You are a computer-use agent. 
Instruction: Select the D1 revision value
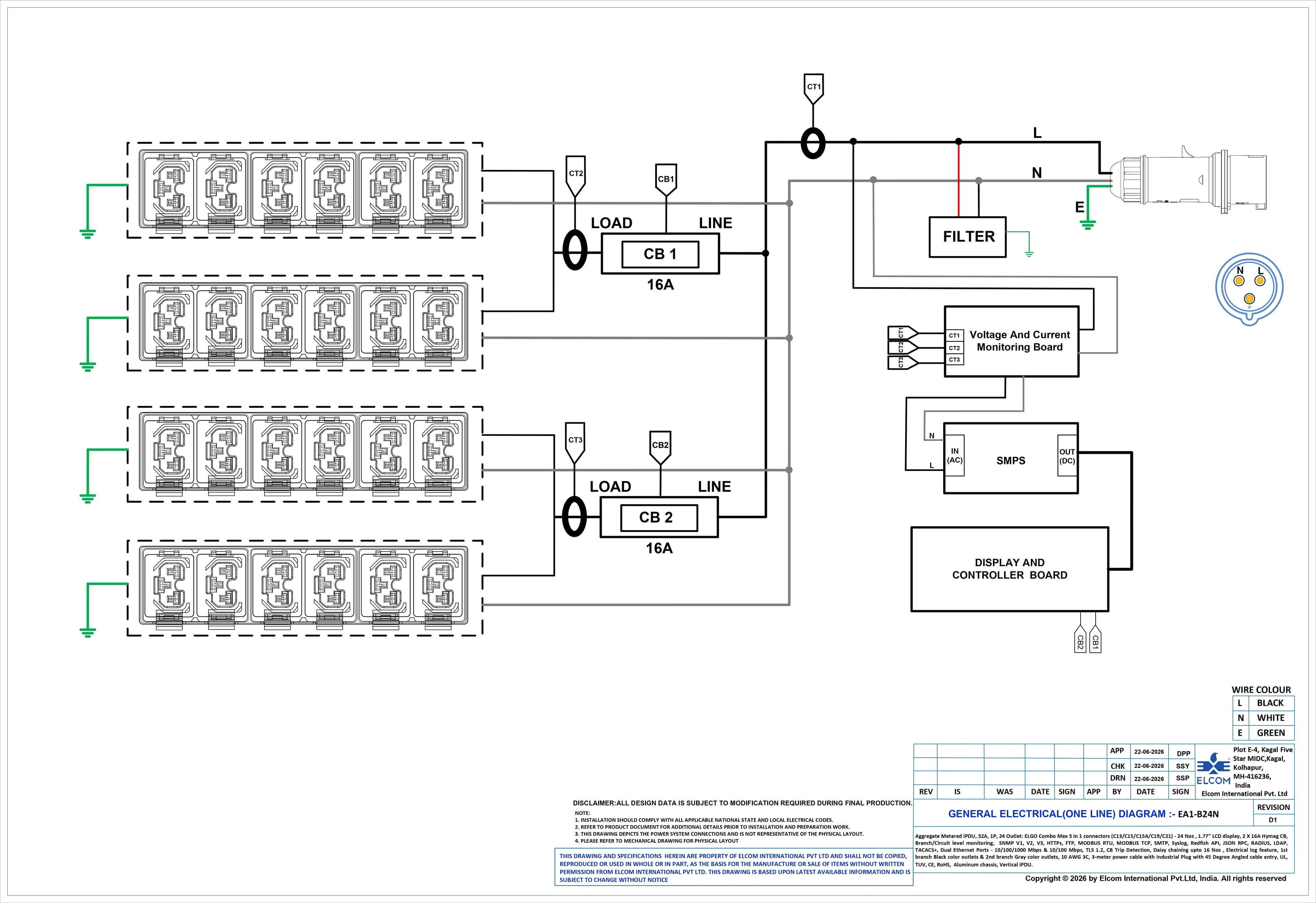(1272, 820)
